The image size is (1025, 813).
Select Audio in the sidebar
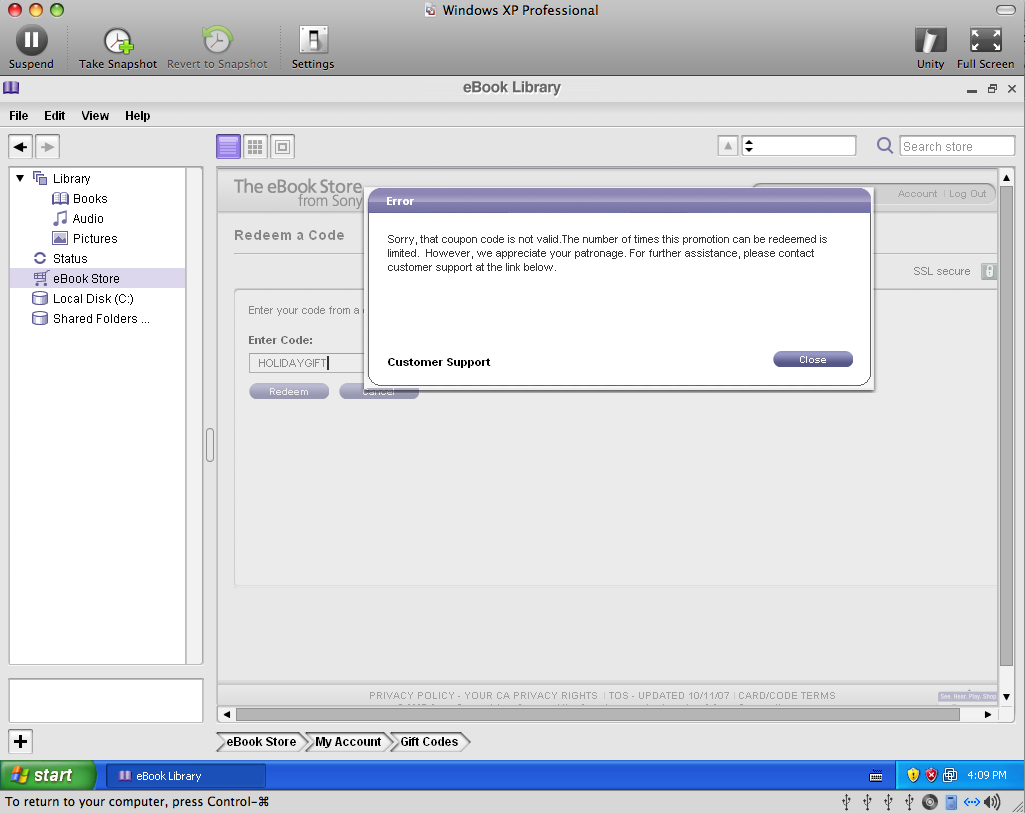click(88, 218)
